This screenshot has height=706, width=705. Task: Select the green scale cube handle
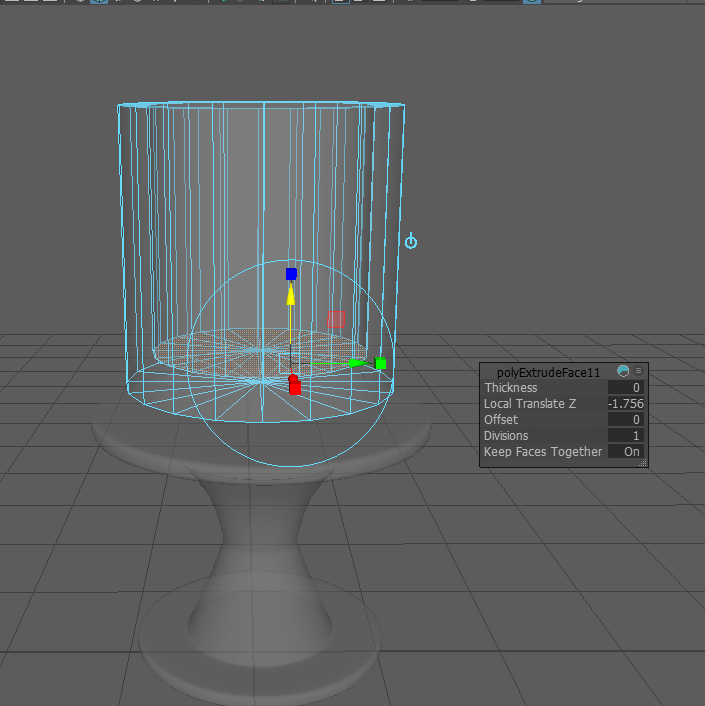[x=380, y=363]
